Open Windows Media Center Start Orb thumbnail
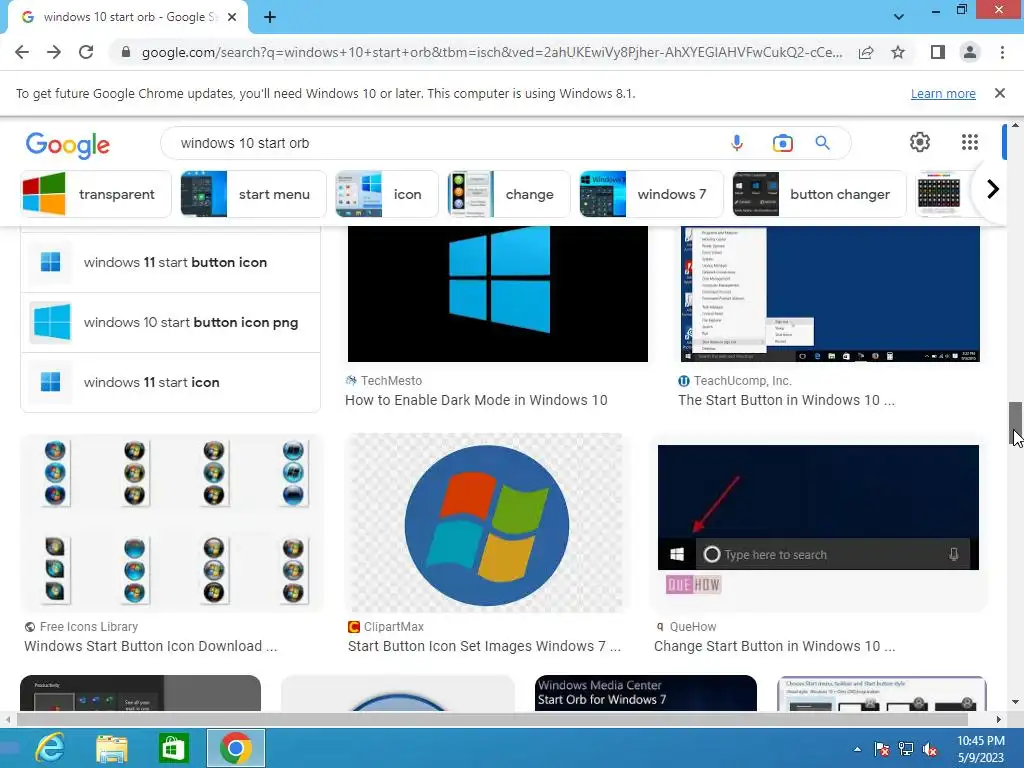 pos(645,693)
